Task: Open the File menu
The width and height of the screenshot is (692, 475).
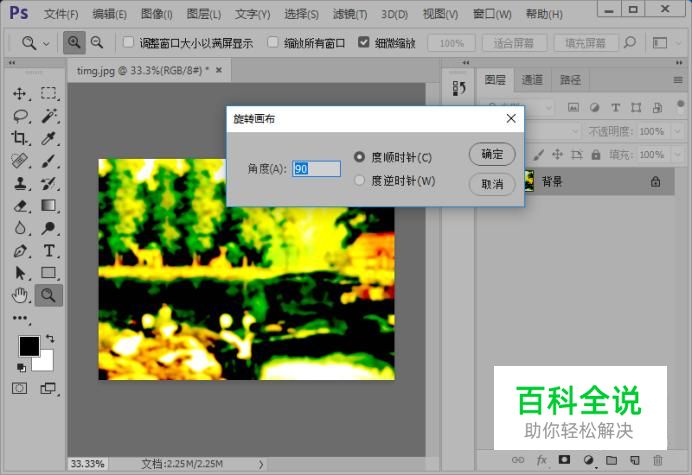Action: coord(61,15)
